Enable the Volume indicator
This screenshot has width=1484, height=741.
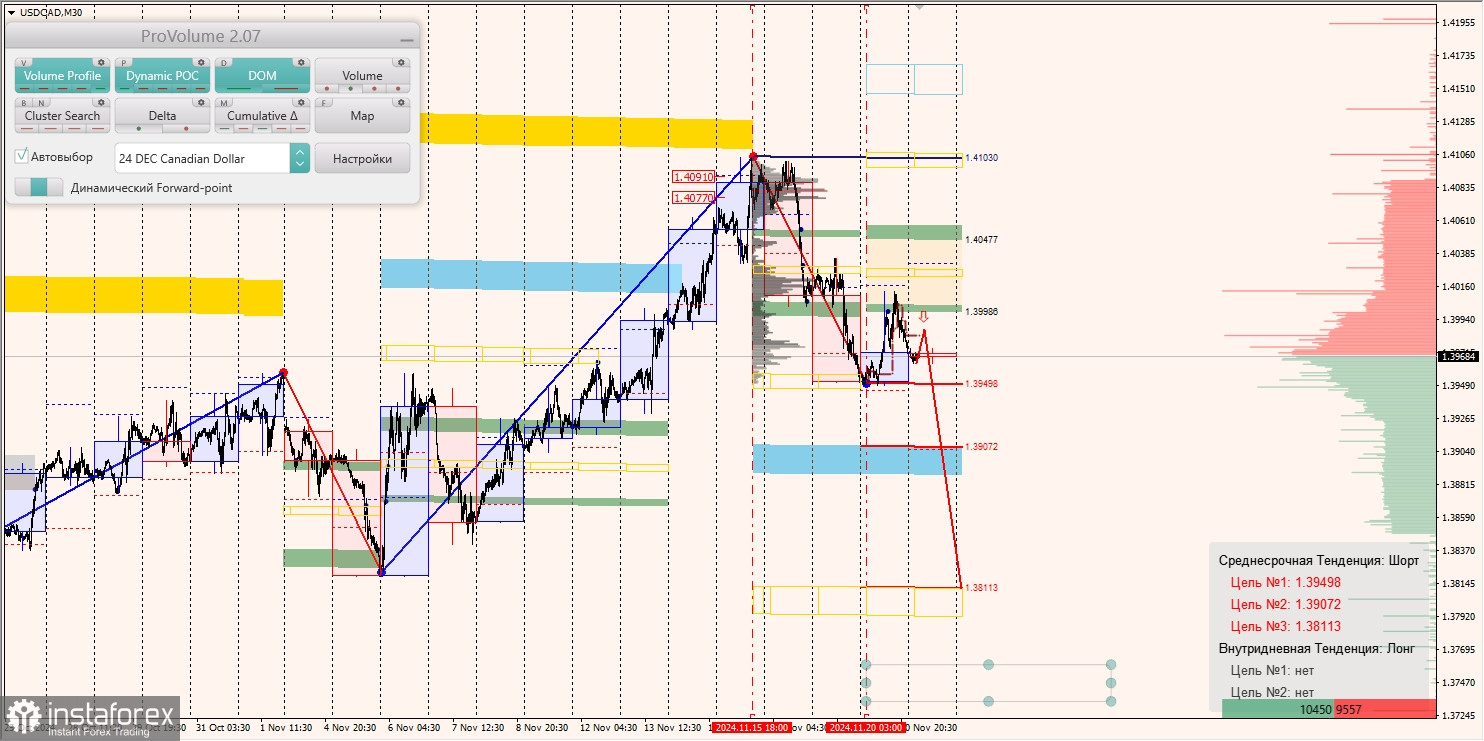coord(363,75)
